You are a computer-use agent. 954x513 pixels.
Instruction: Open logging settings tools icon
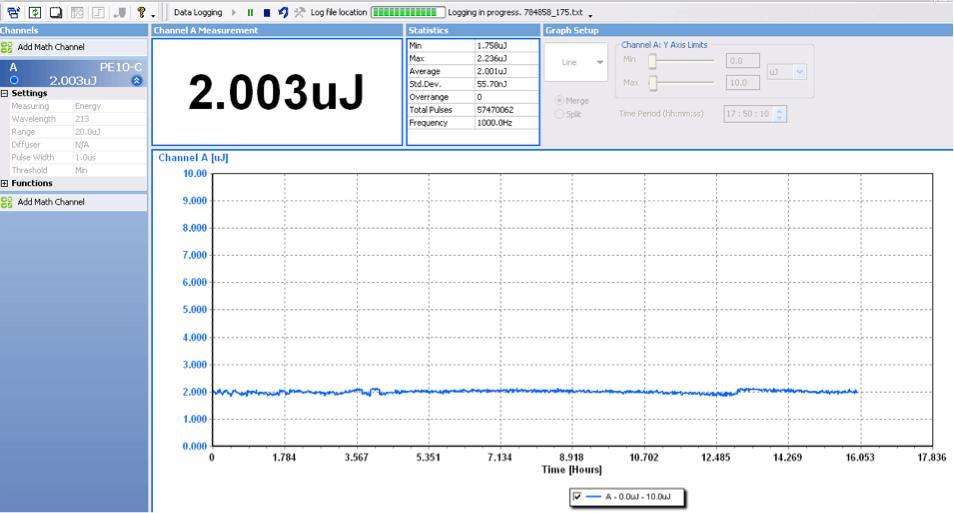point(299,12)
